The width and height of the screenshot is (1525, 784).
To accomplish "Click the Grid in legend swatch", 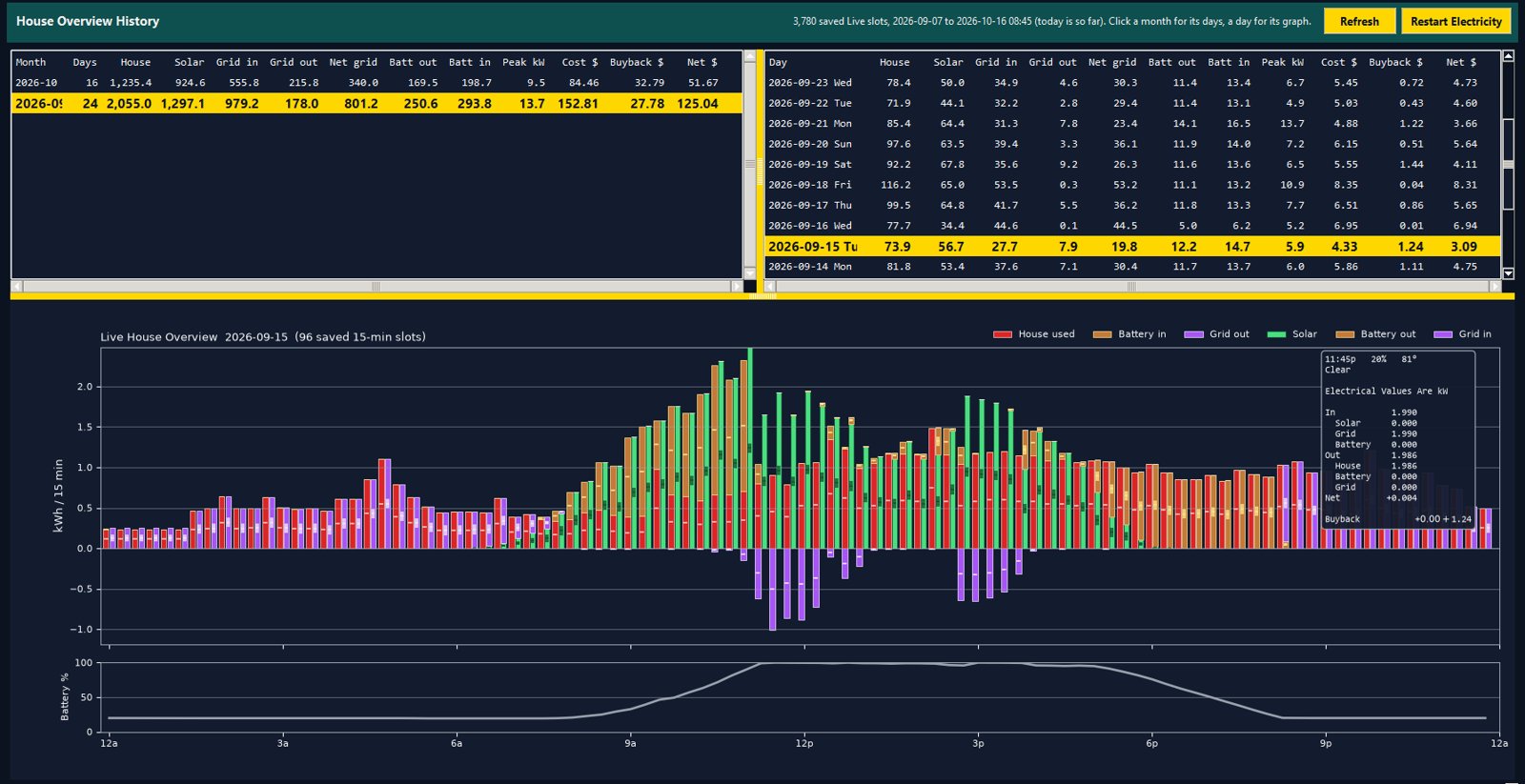I will coord(1443,334).
